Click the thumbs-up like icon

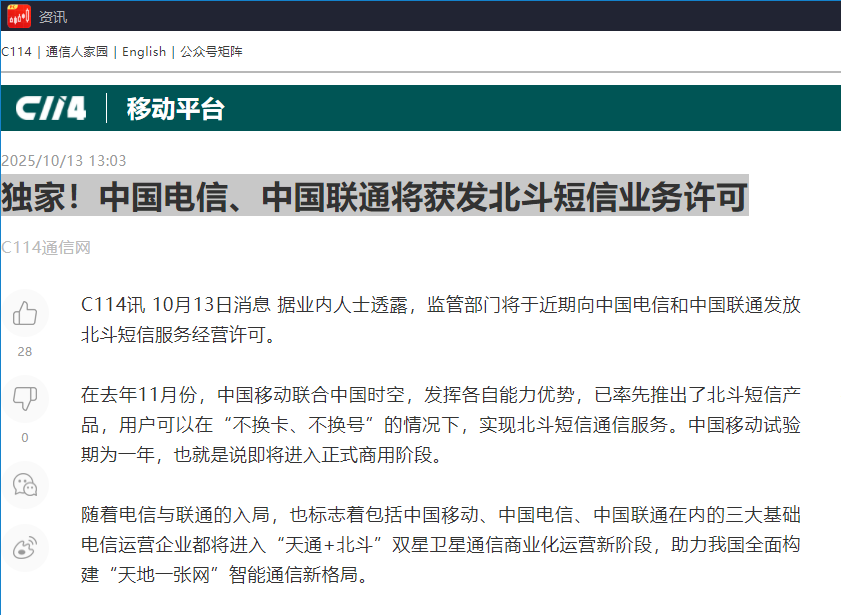(x=25, y=313)
